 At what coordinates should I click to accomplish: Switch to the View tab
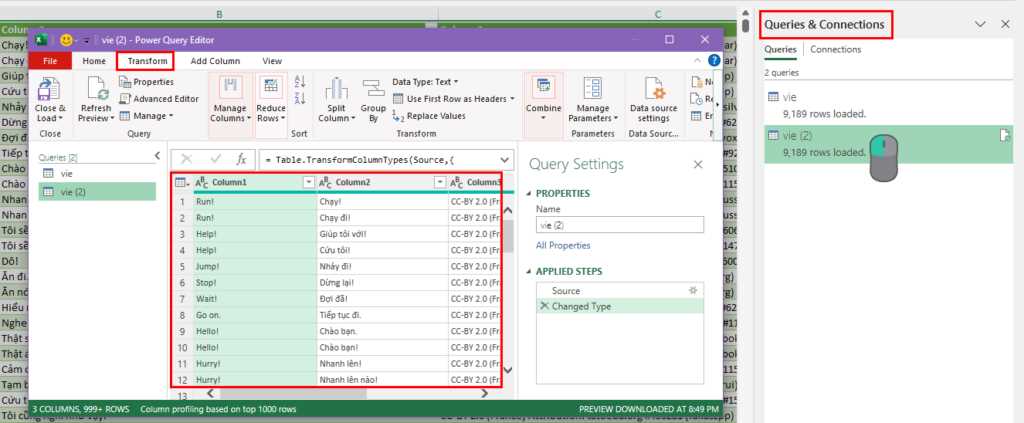(272, 61)
